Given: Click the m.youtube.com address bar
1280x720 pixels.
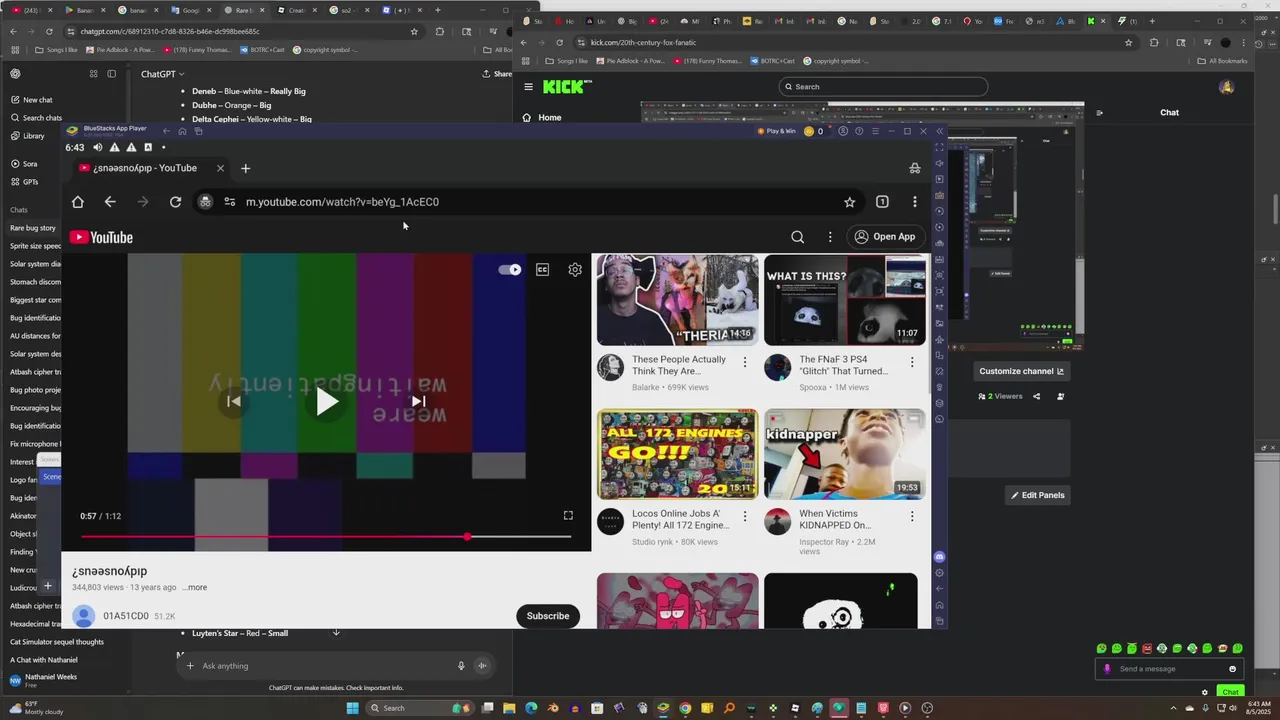Looking at the screenshot, I should [530, 202].
